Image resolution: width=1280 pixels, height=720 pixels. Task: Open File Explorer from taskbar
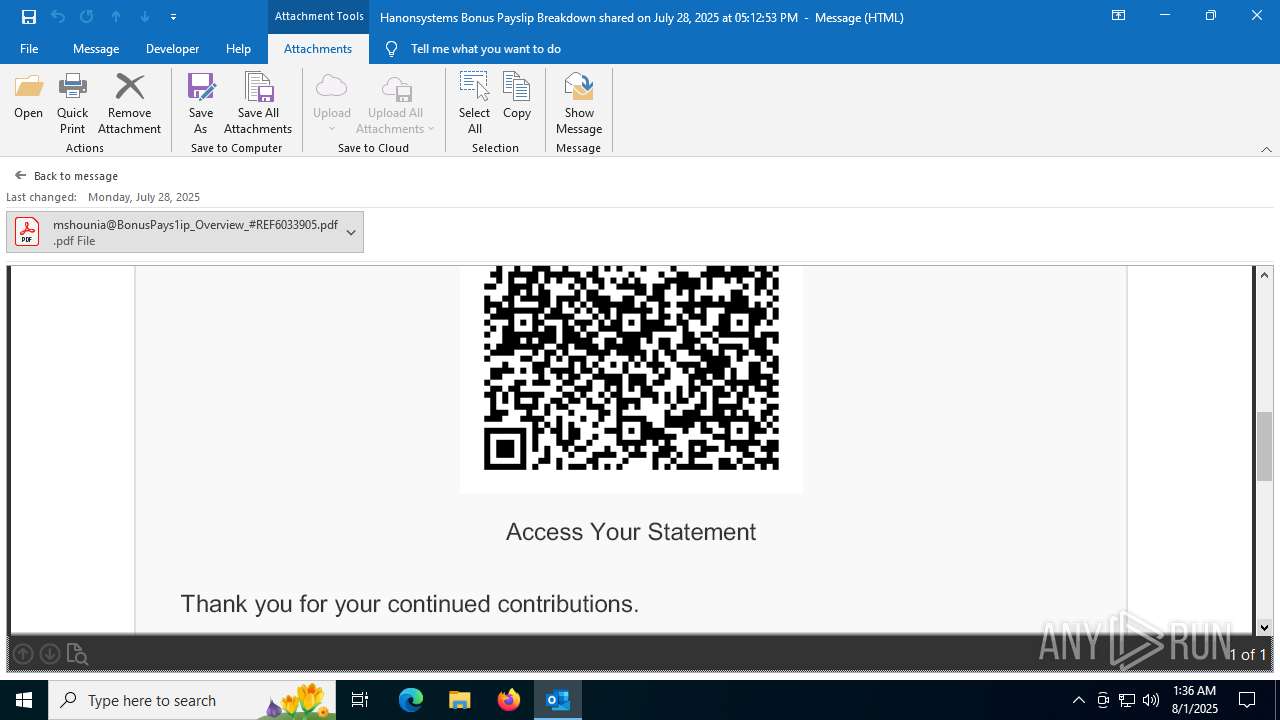coord(459,700)
